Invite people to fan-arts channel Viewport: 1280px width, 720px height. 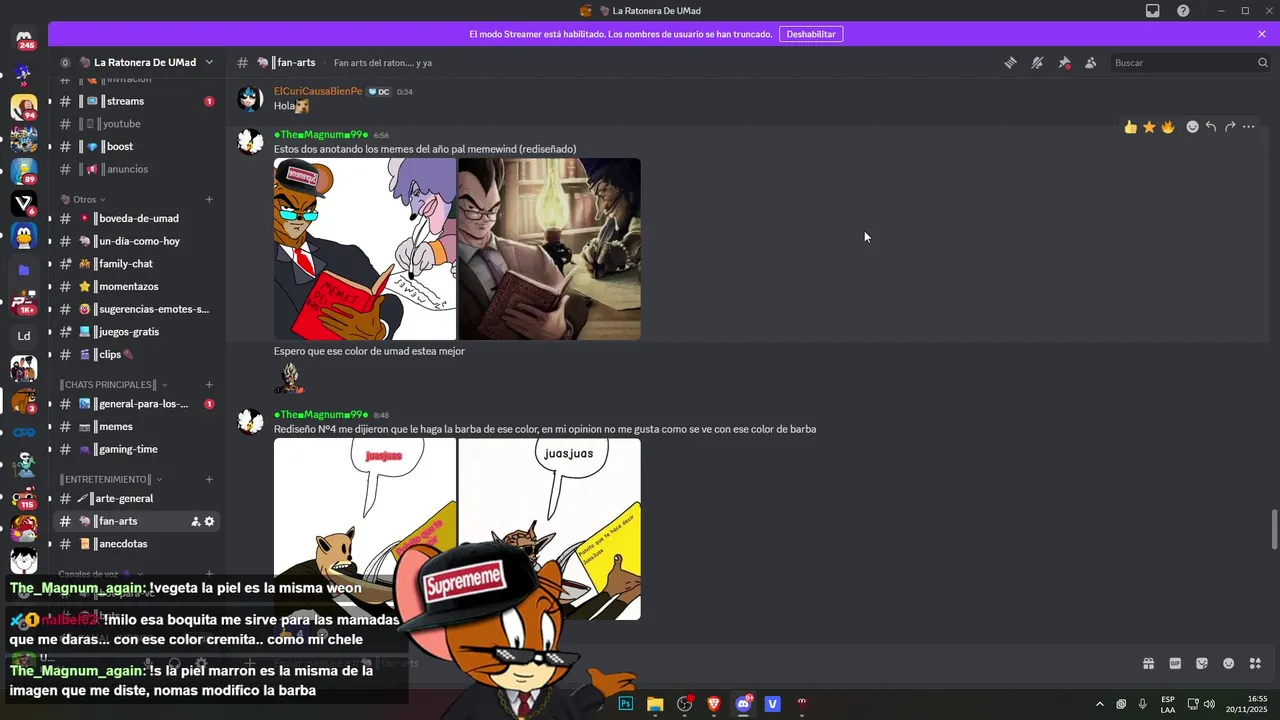tap(195, 521)
